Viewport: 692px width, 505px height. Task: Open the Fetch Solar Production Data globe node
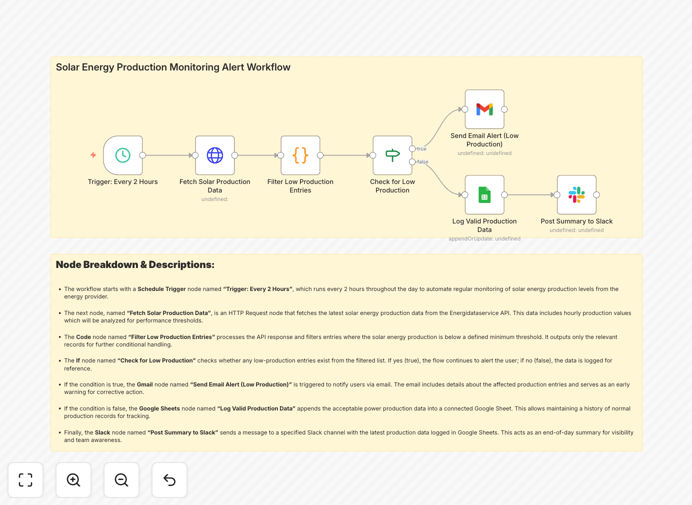215,155
